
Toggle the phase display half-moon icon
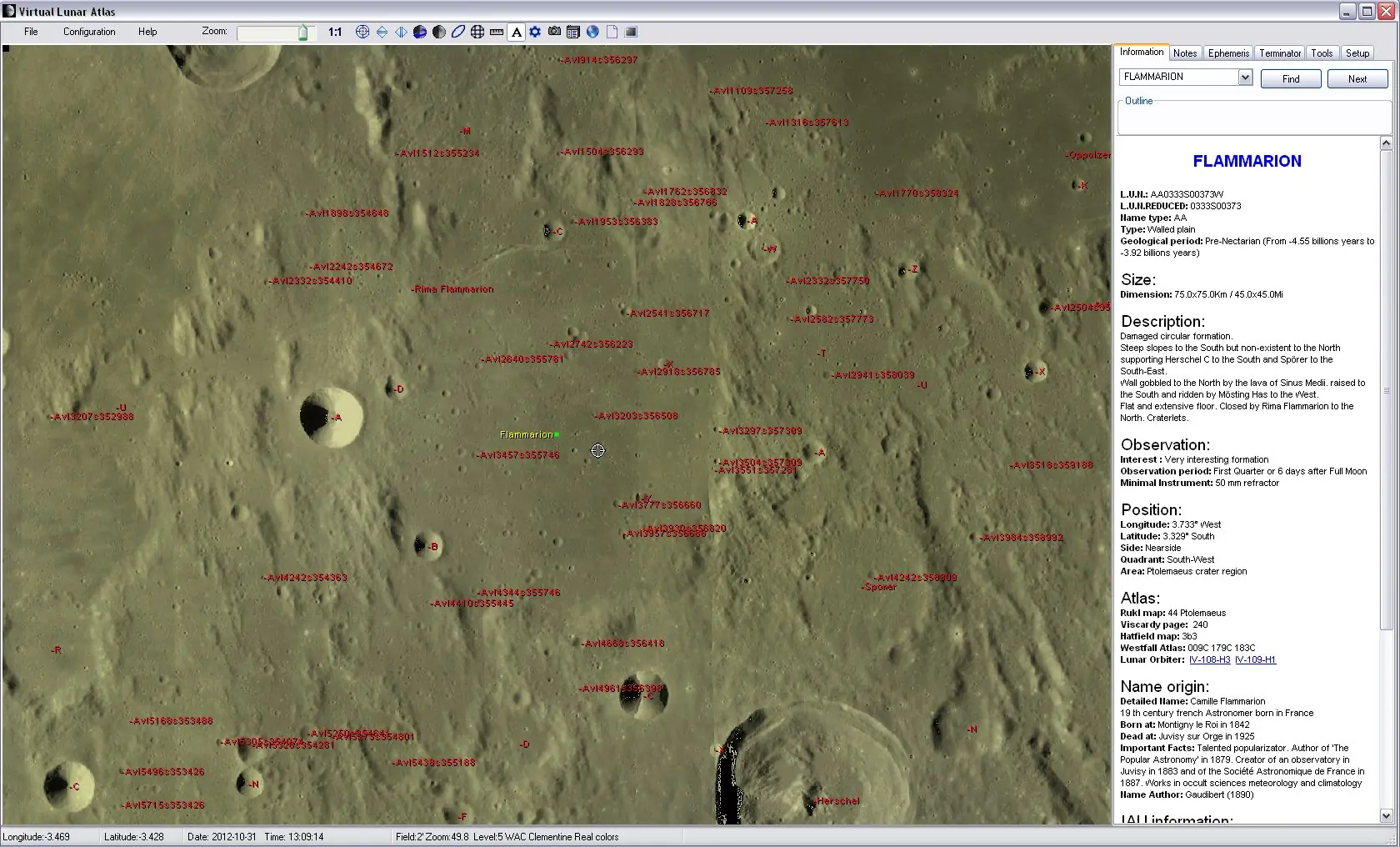(439, 32)
